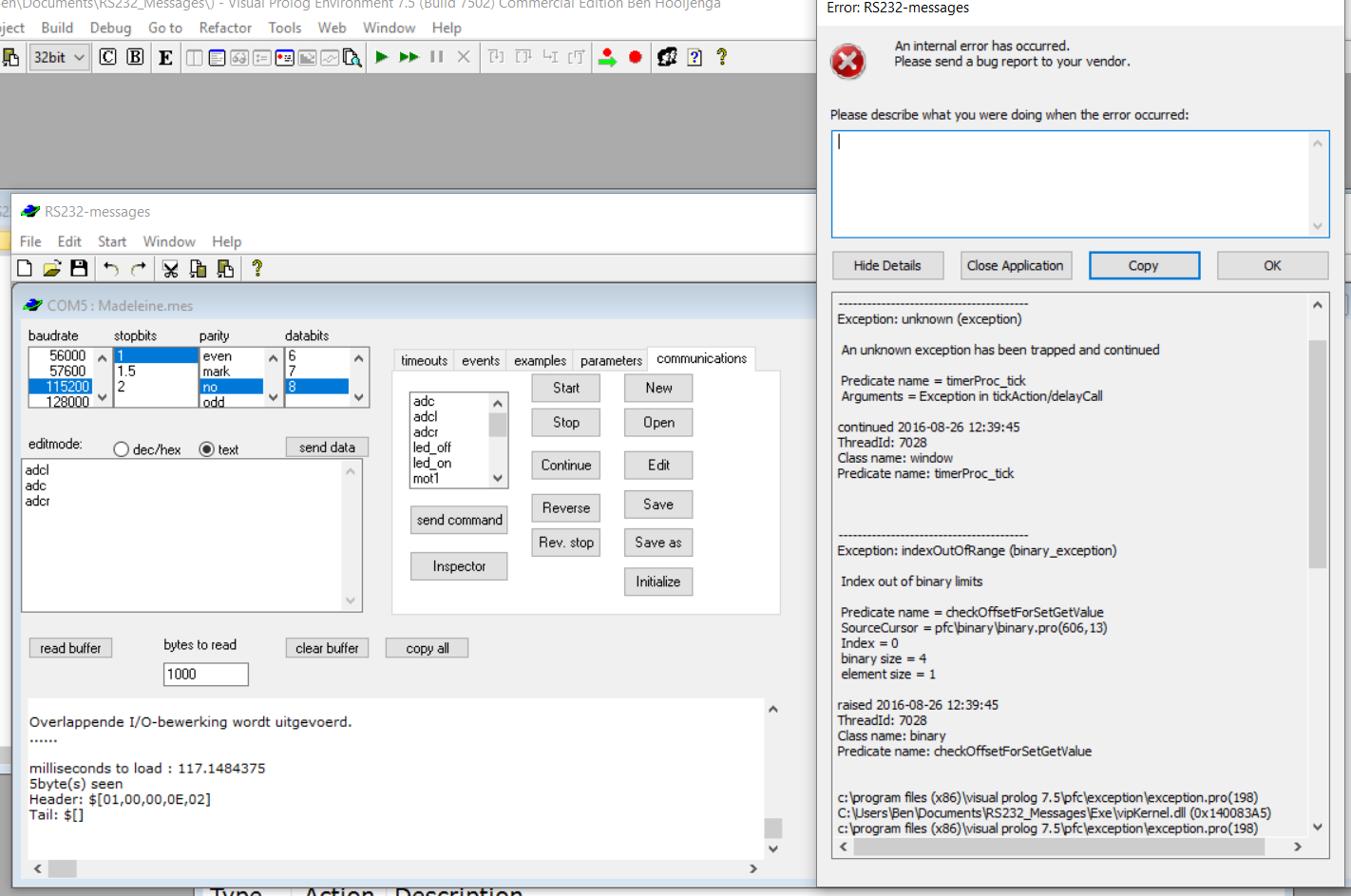The height and width of the screenshot is (896, 1351).
Task: Click the send data button
Action: click(x=327, y=447)
